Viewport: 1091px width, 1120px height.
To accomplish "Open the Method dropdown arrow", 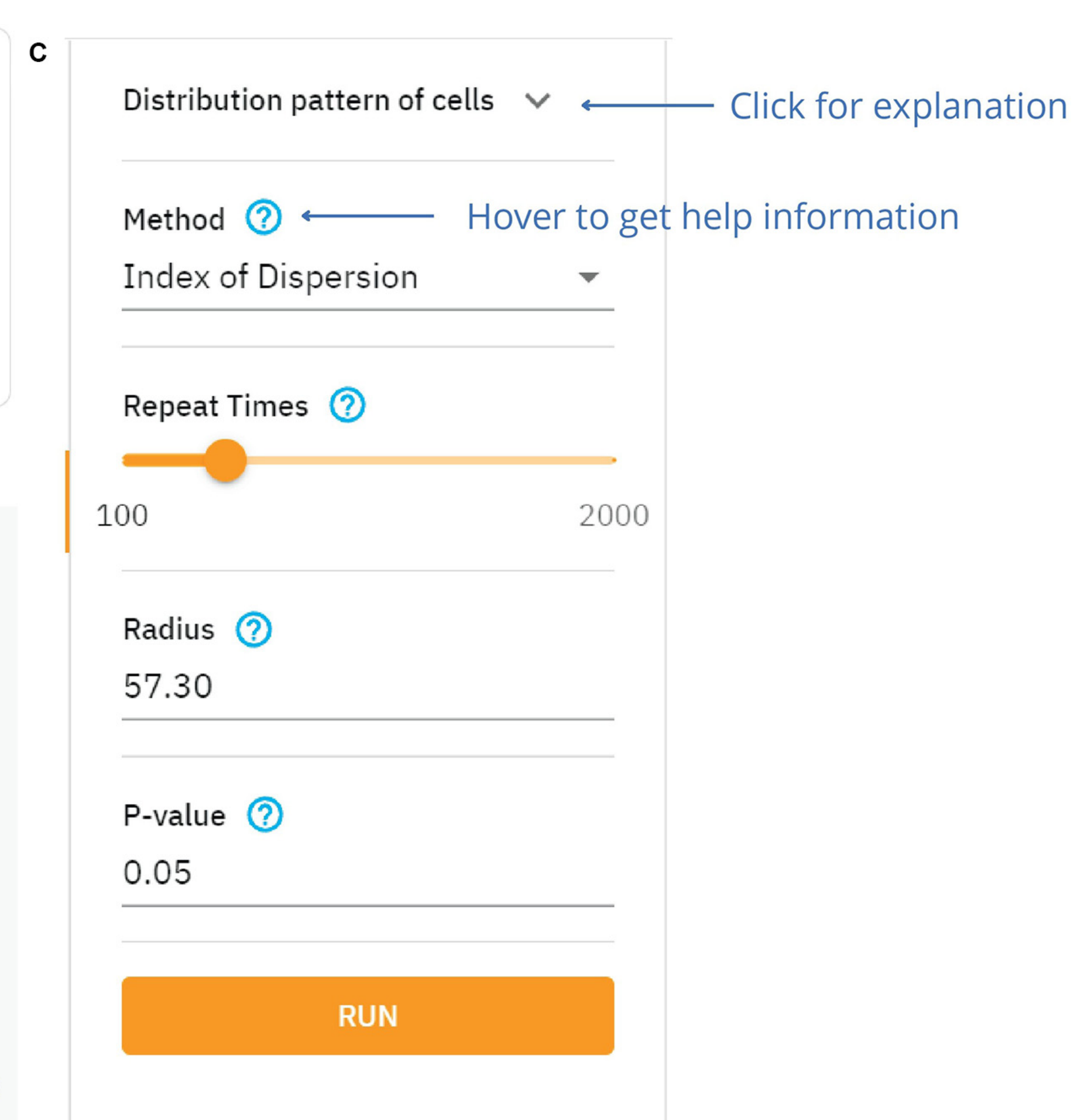I will (x=588, y=277).
